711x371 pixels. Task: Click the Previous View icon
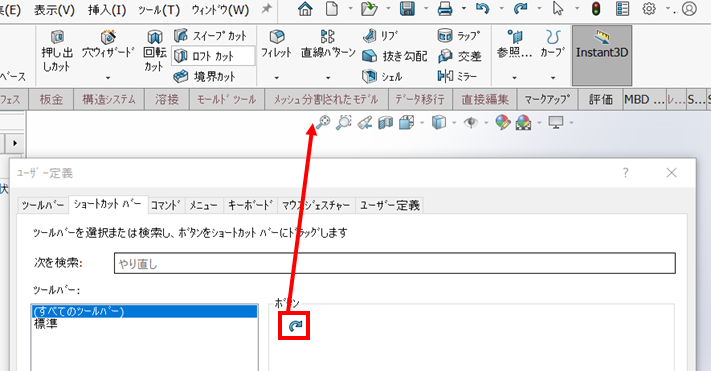pos(365,122)
